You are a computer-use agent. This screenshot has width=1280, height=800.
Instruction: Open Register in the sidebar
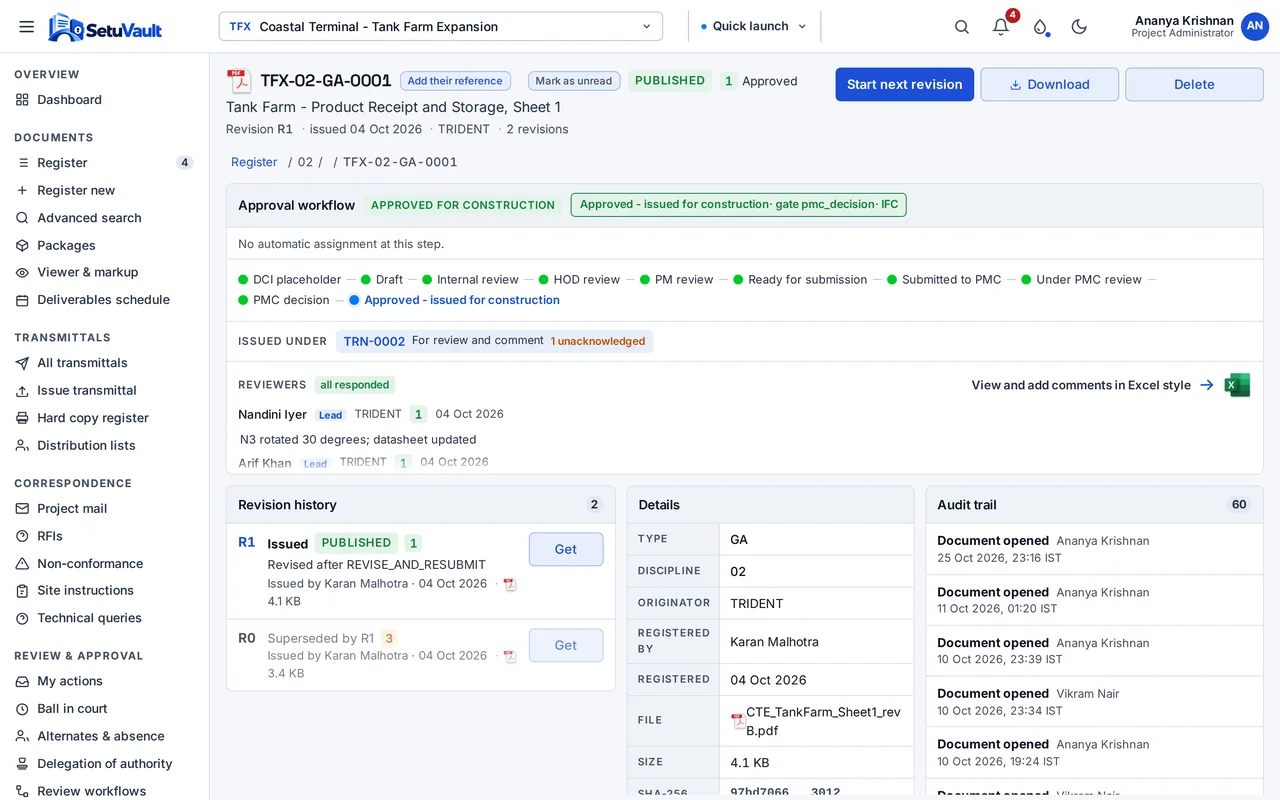[x=104, y=163]
